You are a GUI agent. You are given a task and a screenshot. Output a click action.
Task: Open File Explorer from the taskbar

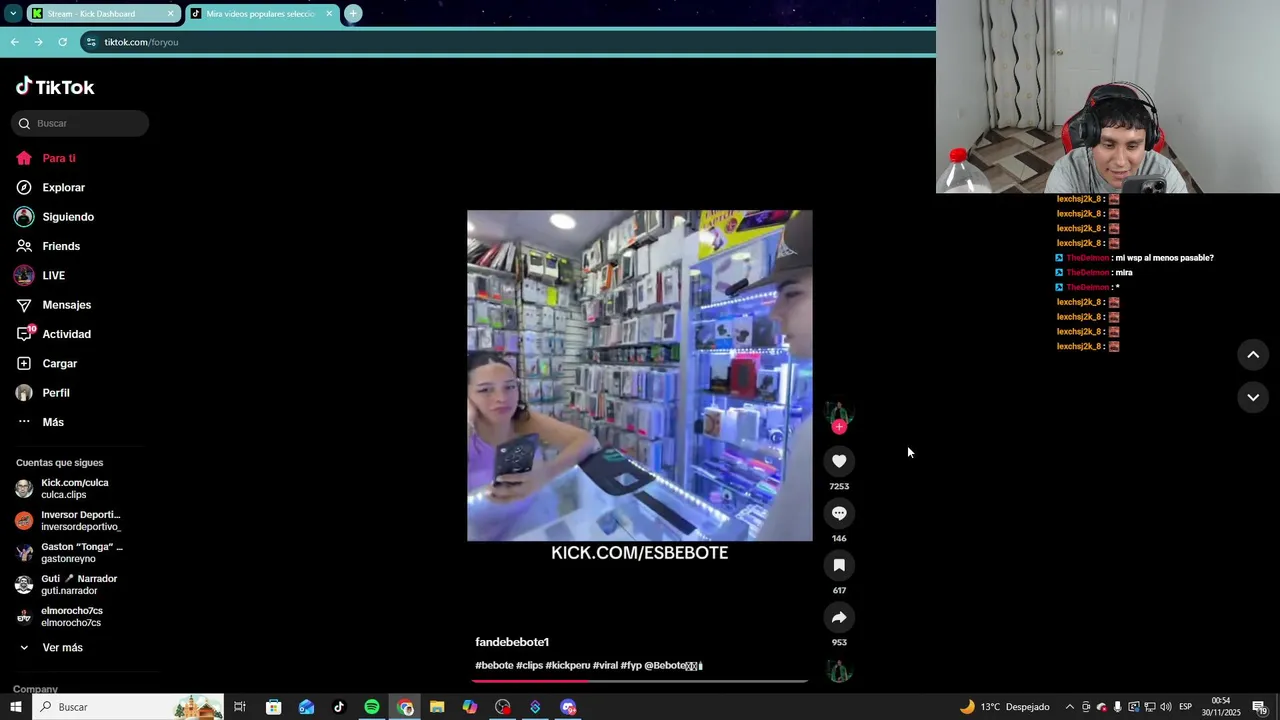click(437, 707)
